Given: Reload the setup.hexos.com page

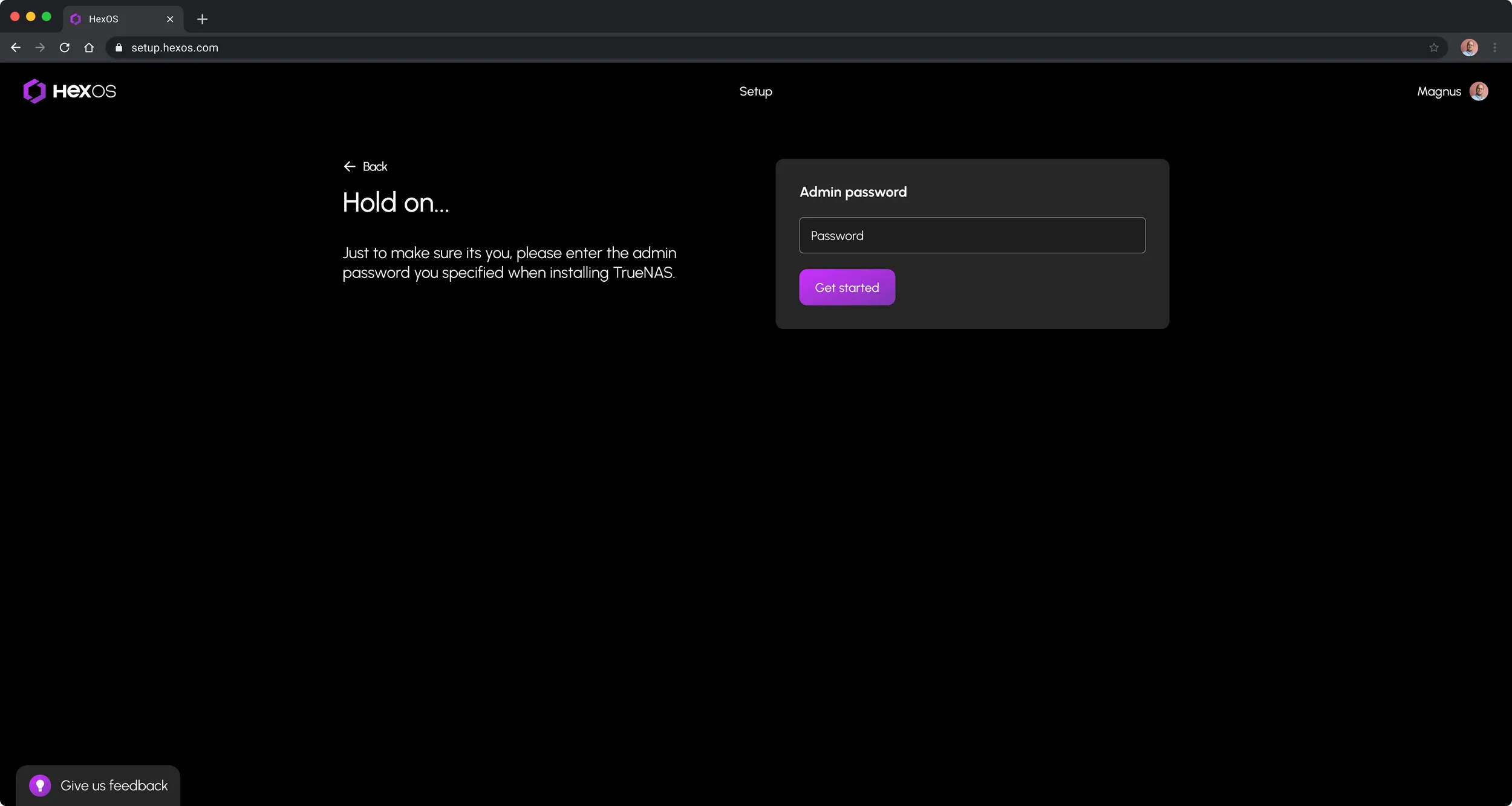Looking at the screenshot, I should click(x=65, y=47).
